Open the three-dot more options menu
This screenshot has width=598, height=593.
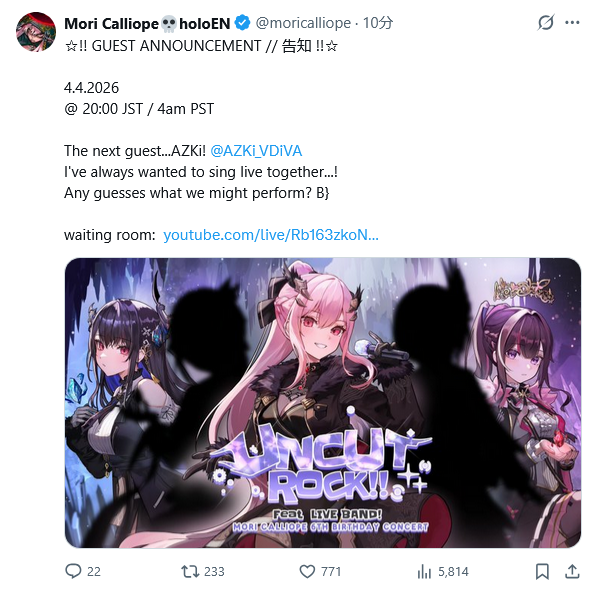(x=572, y=23)
